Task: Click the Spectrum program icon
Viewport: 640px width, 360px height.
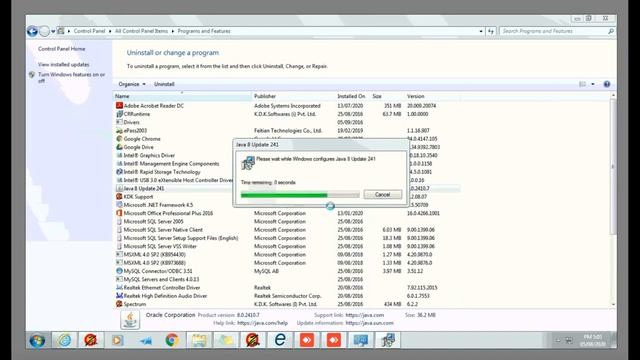Action: [x=119, y=304]
